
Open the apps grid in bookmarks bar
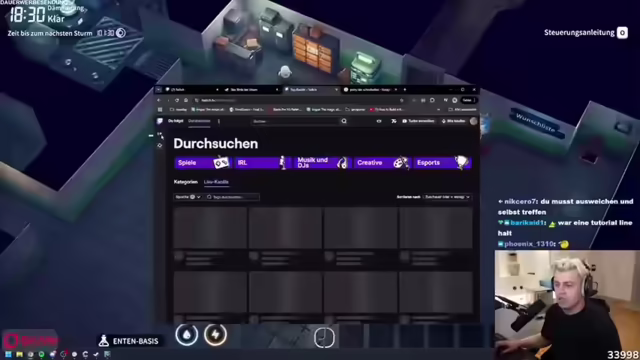pos(160,110)
